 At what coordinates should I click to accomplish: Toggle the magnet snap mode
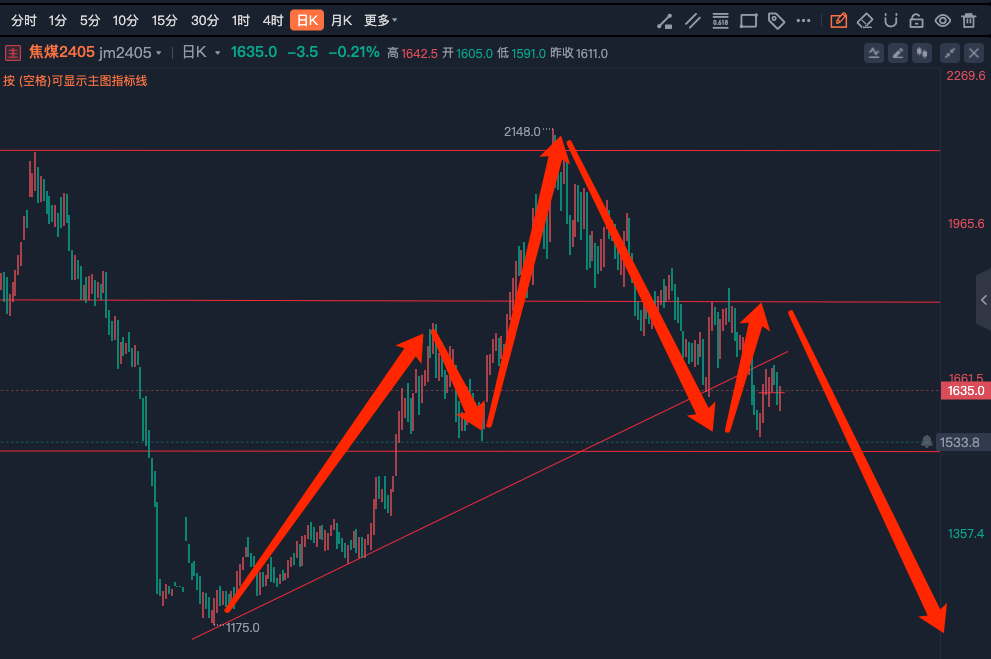891,21
